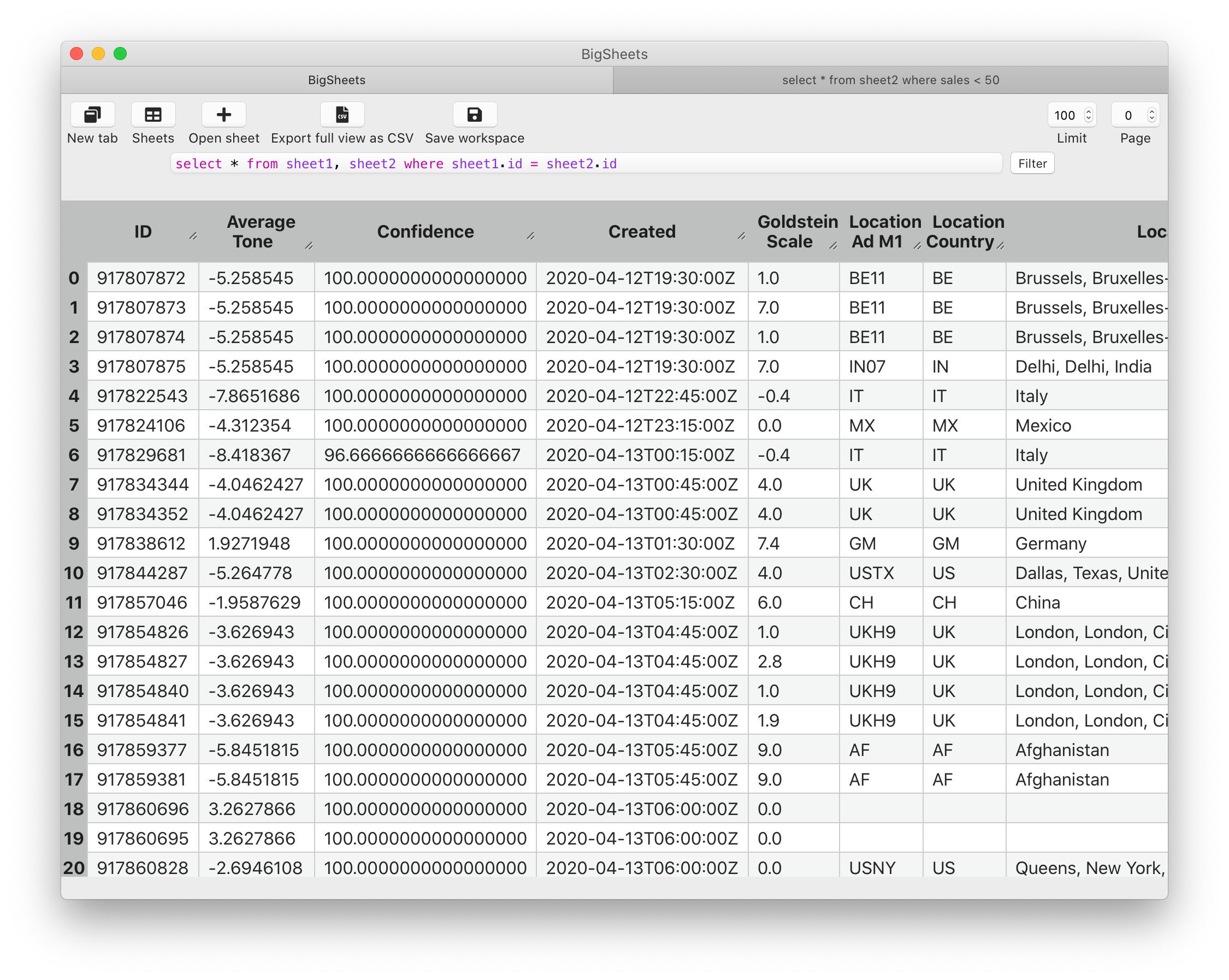The image size is (1229, 980).
Task: Expand the select query tab
Action: 890,81
